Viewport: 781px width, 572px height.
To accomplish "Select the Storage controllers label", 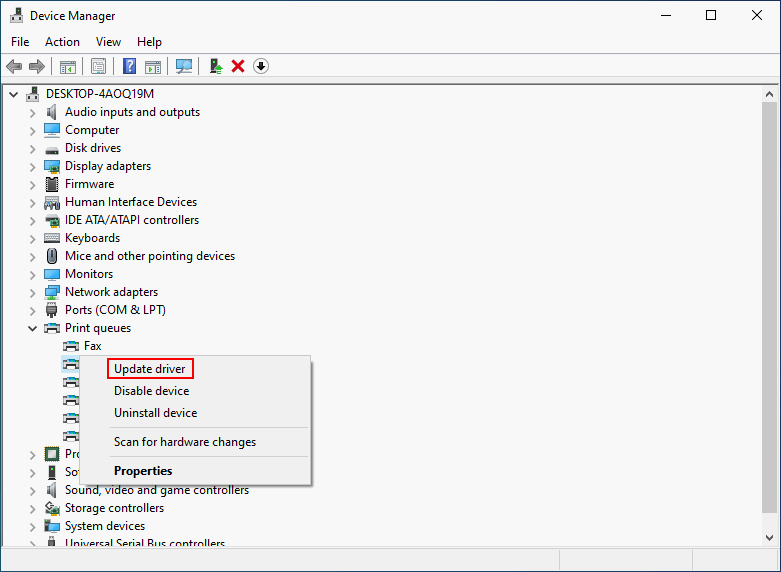I will coord(115,508).
